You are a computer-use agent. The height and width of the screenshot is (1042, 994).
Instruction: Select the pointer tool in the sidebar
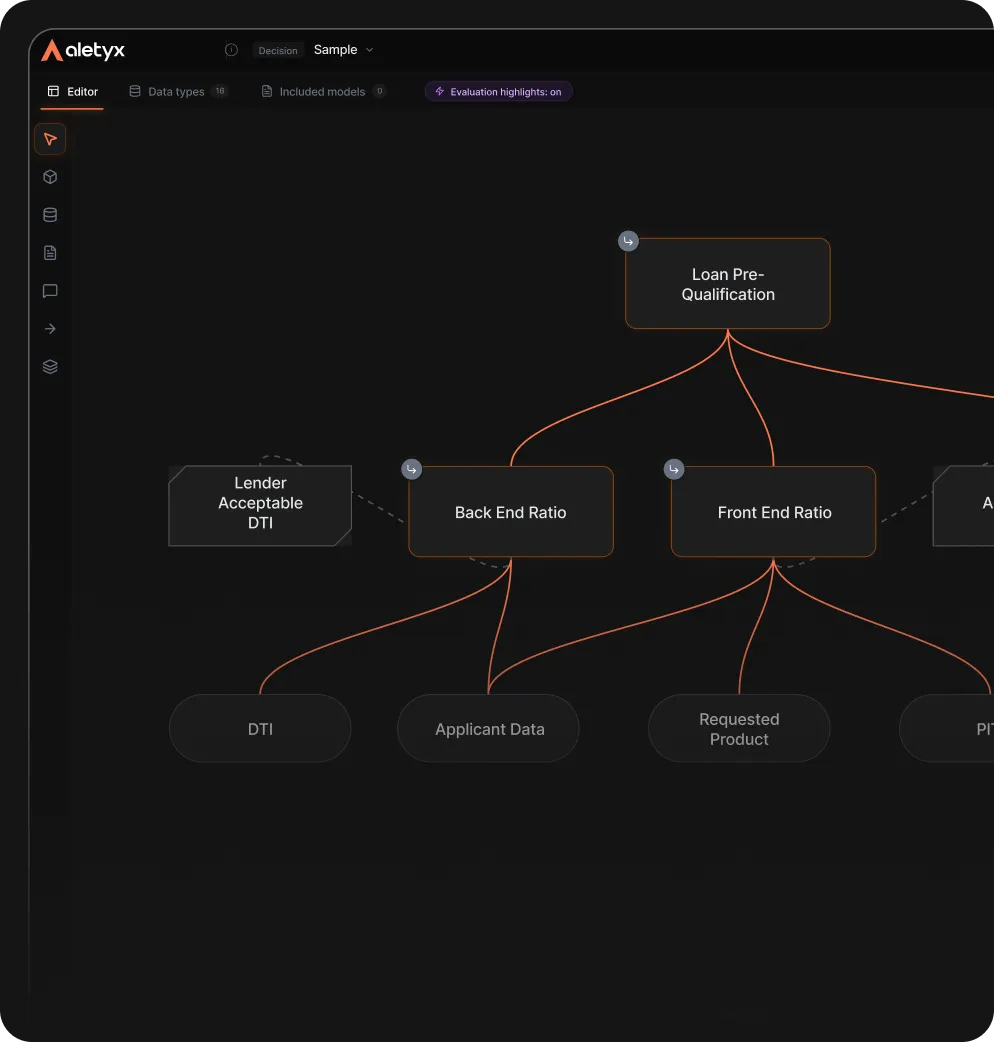tap(50, 139)
